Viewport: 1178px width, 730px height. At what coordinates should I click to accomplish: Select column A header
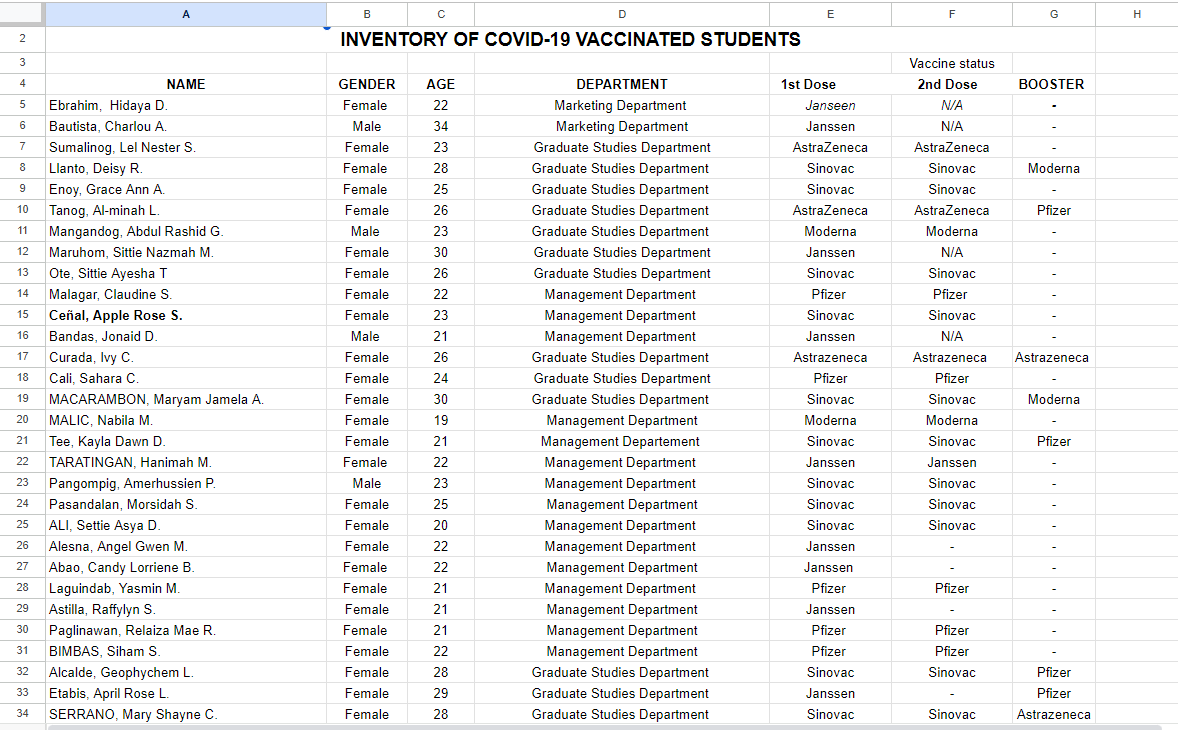[186, 13]
